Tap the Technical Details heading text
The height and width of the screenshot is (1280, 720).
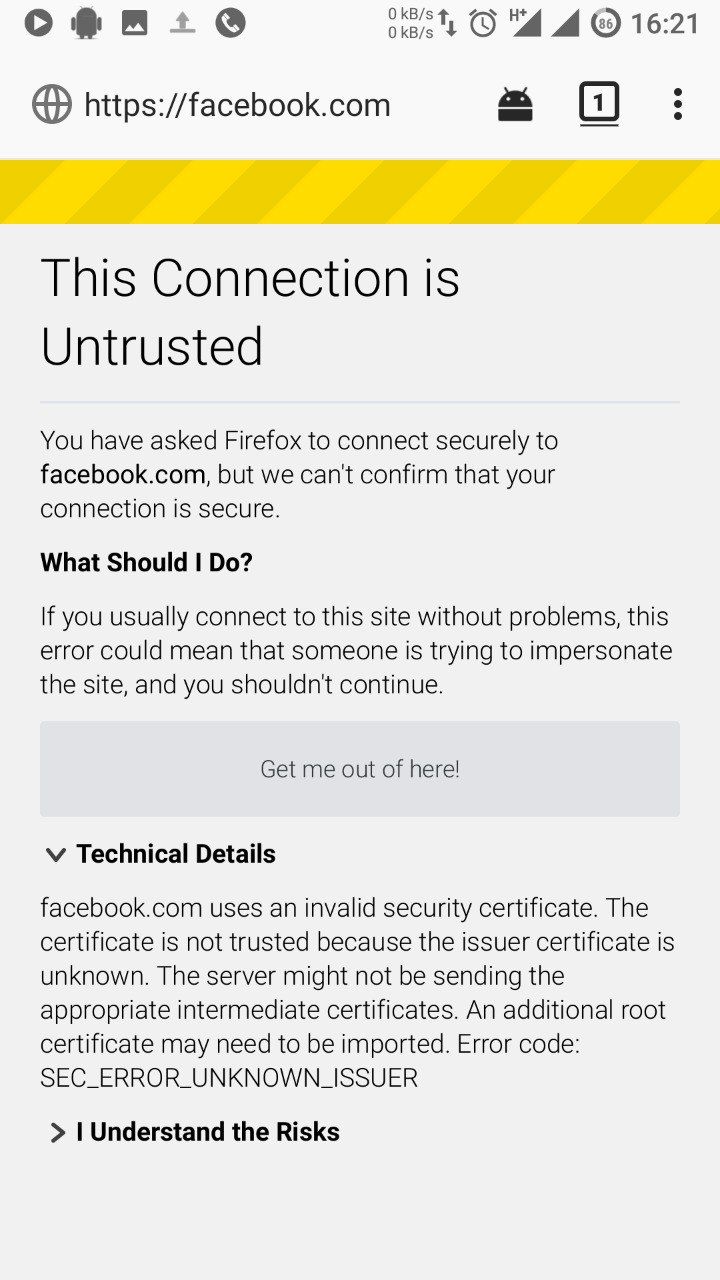pos(176,854)
